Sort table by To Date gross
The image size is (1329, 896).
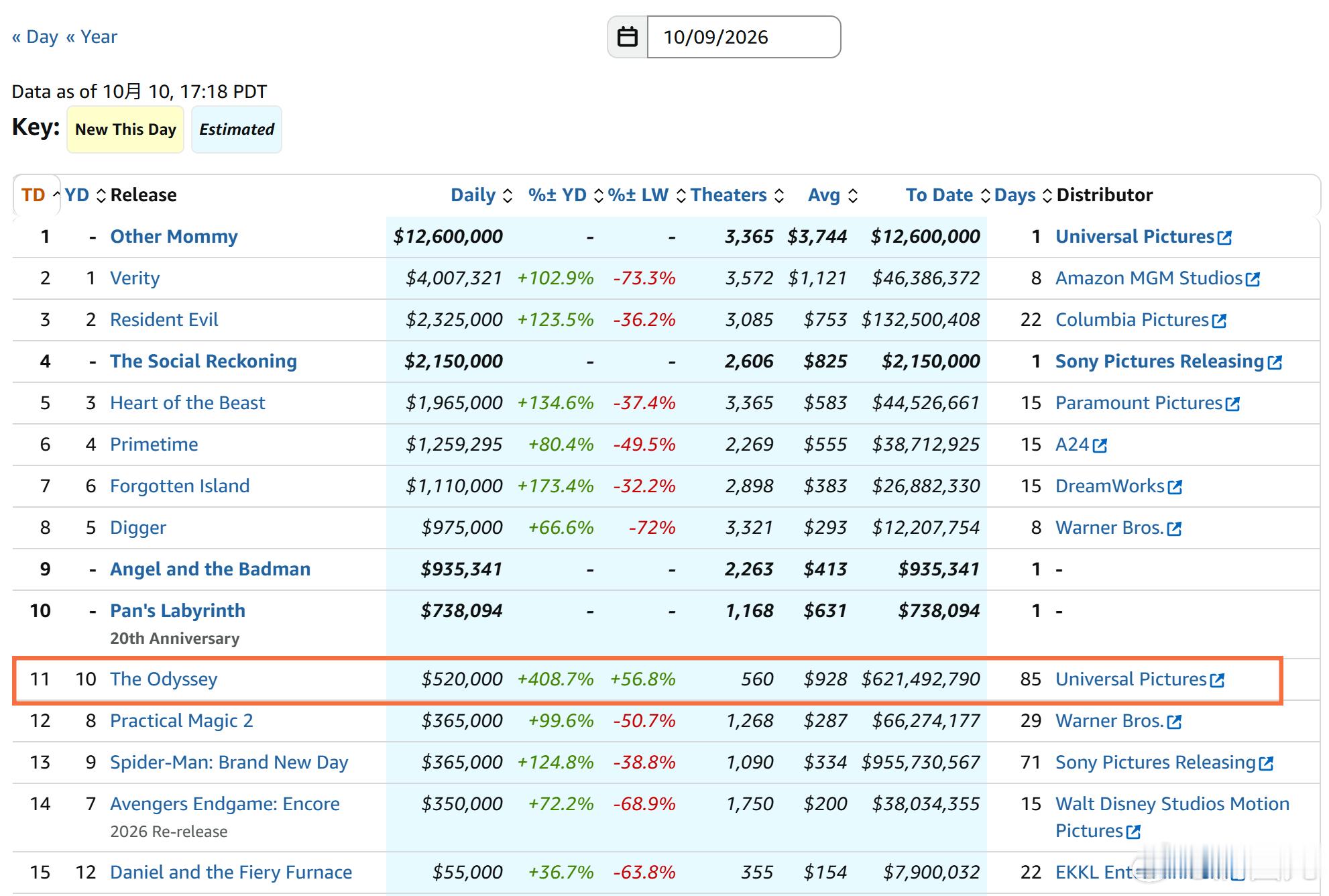pos(948,195)
